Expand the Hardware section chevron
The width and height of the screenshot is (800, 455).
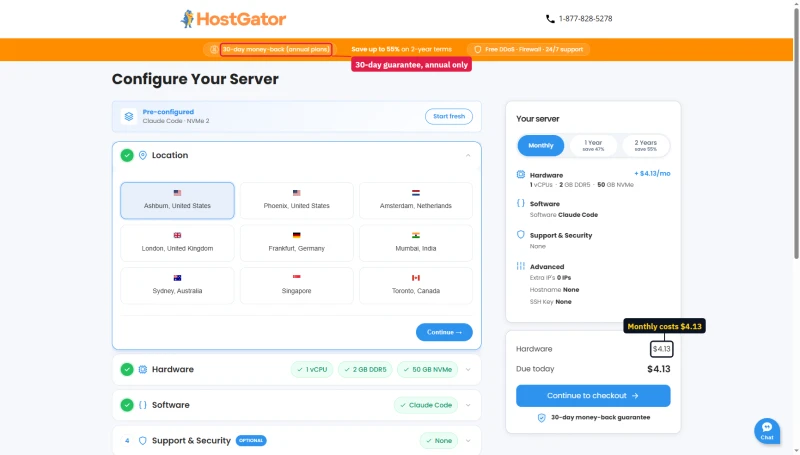[x=468, y=369]
